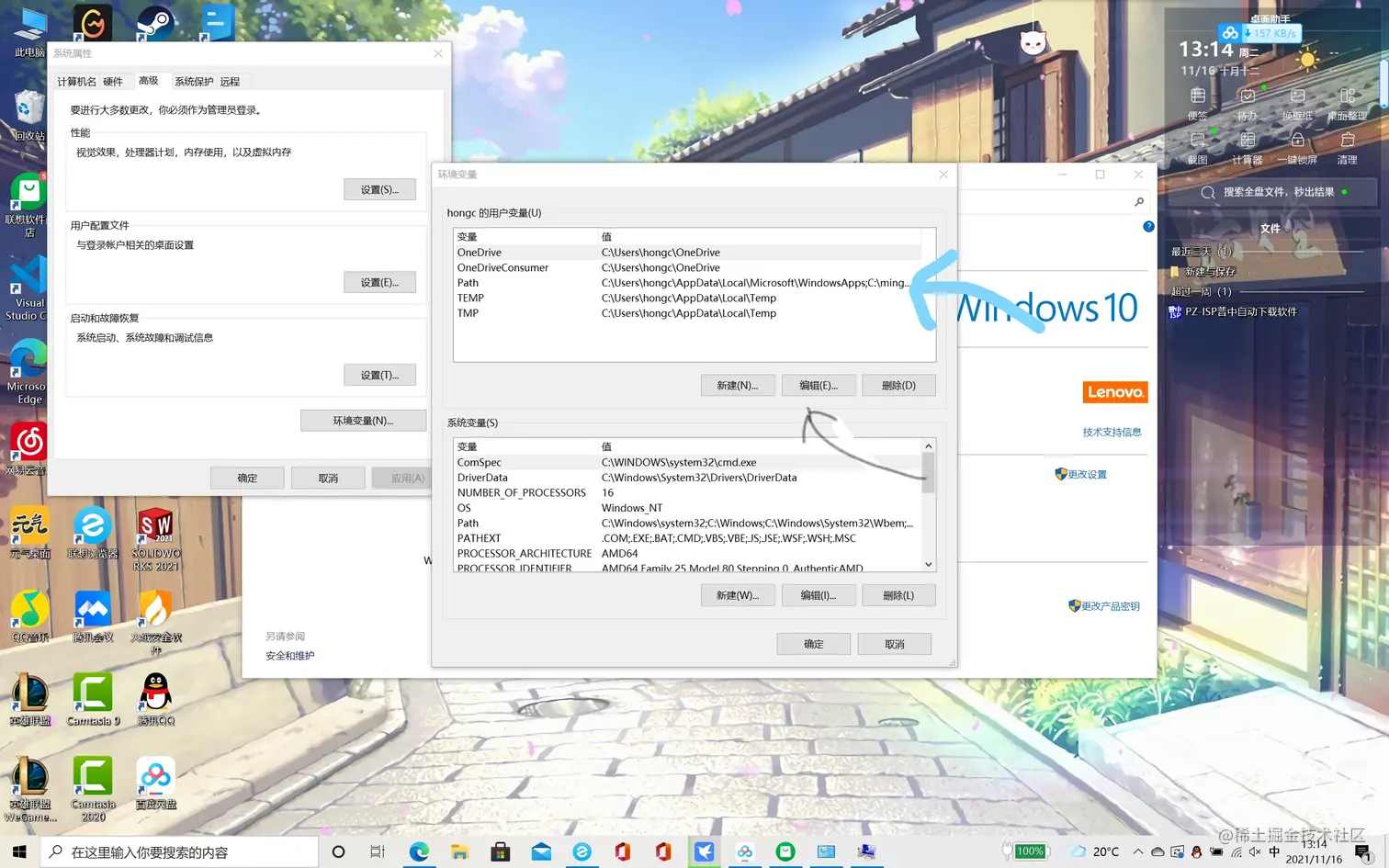The height and width of the screenshot is (868, 1389).
Task: Open the QQ音乐 desktop shortcut
Action: pos(29,616)
